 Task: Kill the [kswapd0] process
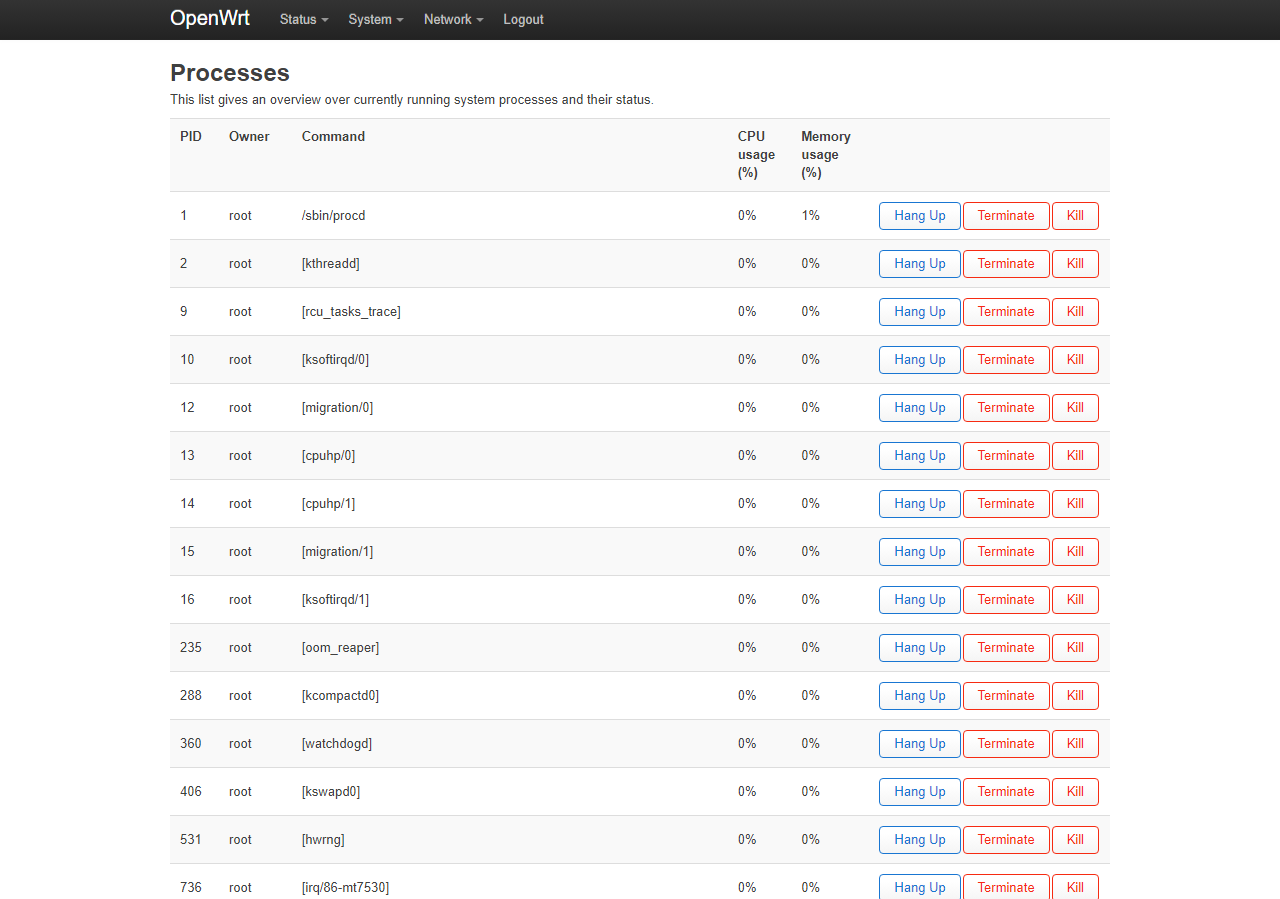click(x=1075, y=792)
